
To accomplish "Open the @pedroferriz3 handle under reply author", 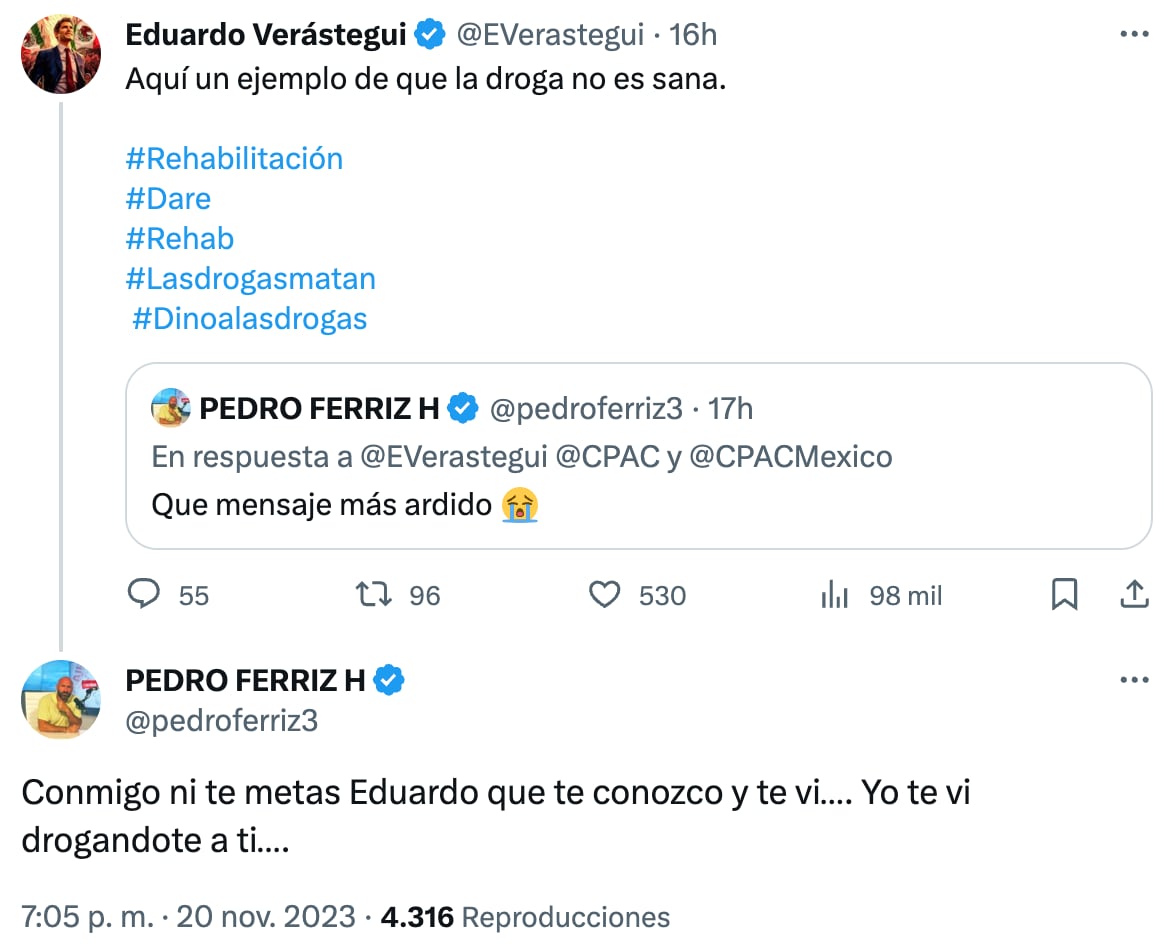I will pos(222,720).
